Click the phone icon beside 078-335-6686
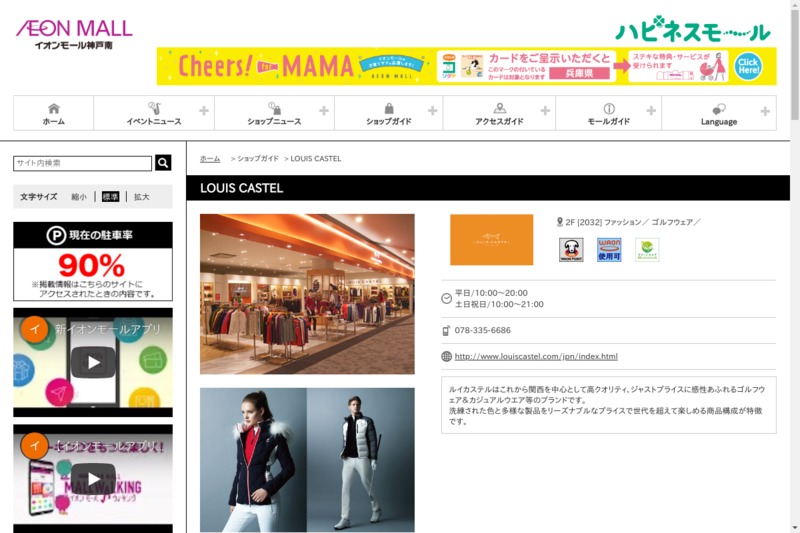This screenshot has height=533, width=800. 446,331
